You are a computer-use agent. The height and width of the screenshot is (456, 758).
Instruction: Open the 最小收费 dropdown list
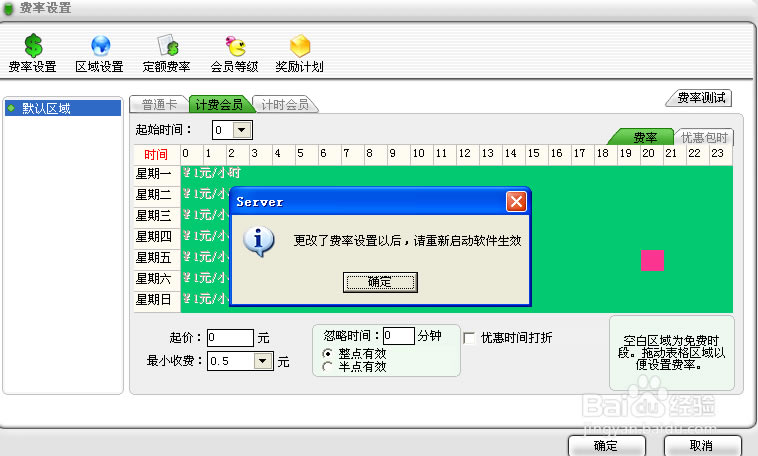coord(263,361)
